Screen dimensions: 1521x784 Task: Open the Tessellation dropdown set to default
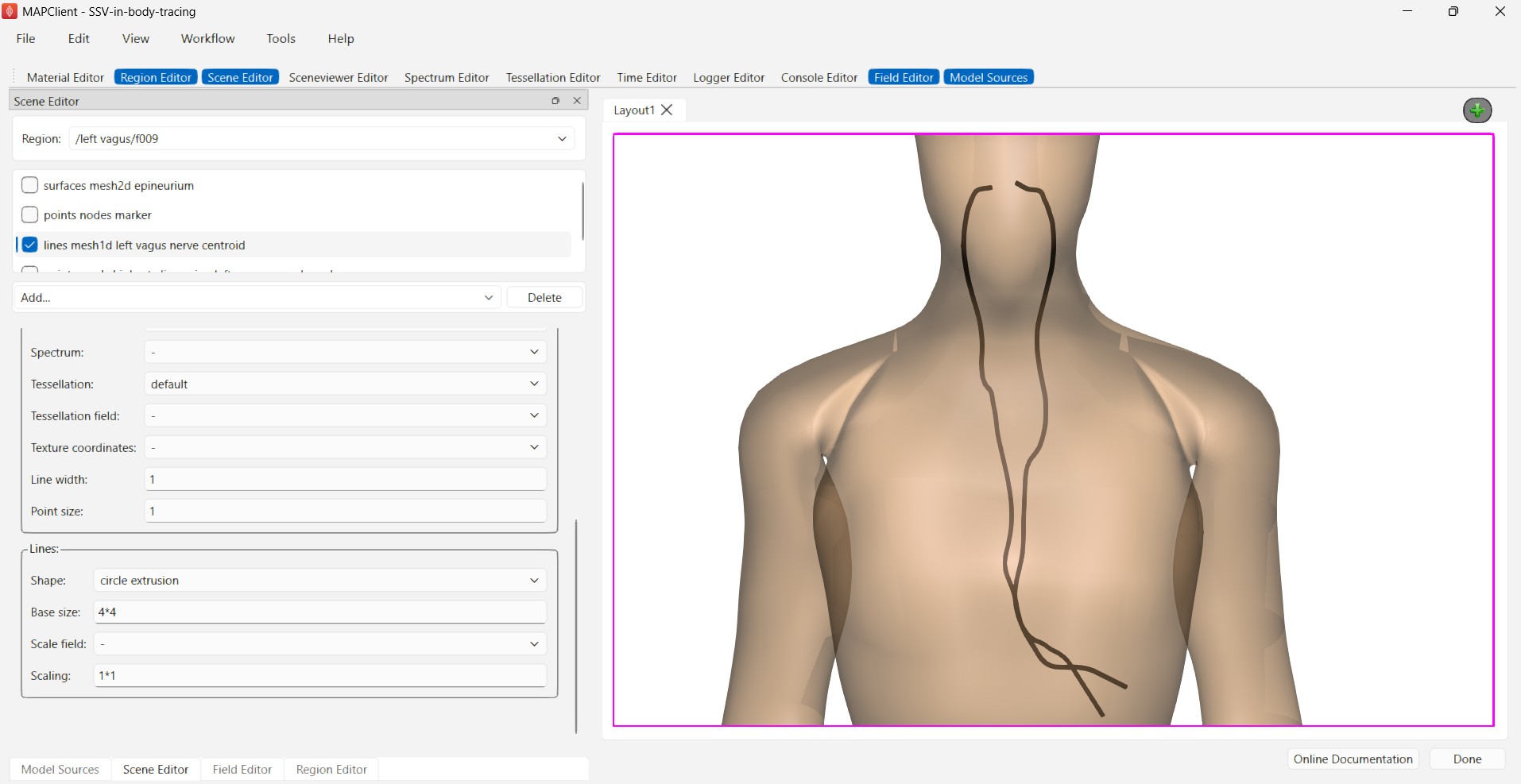tap(345, 384)
